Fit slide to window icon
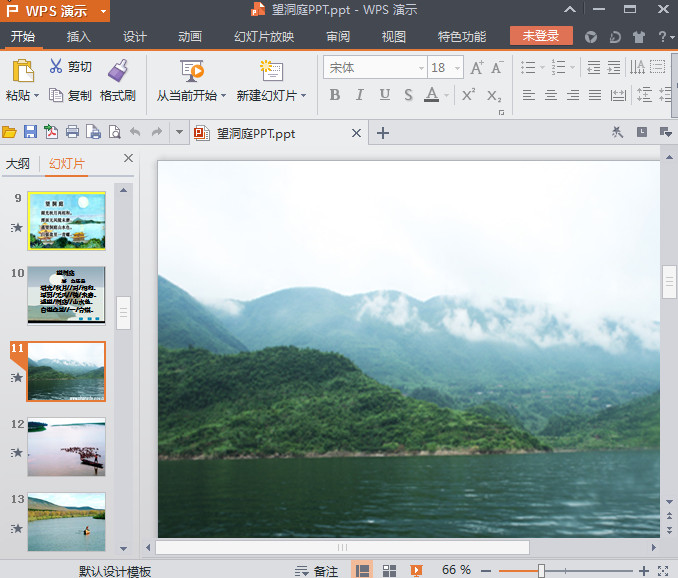 point(663,571)
